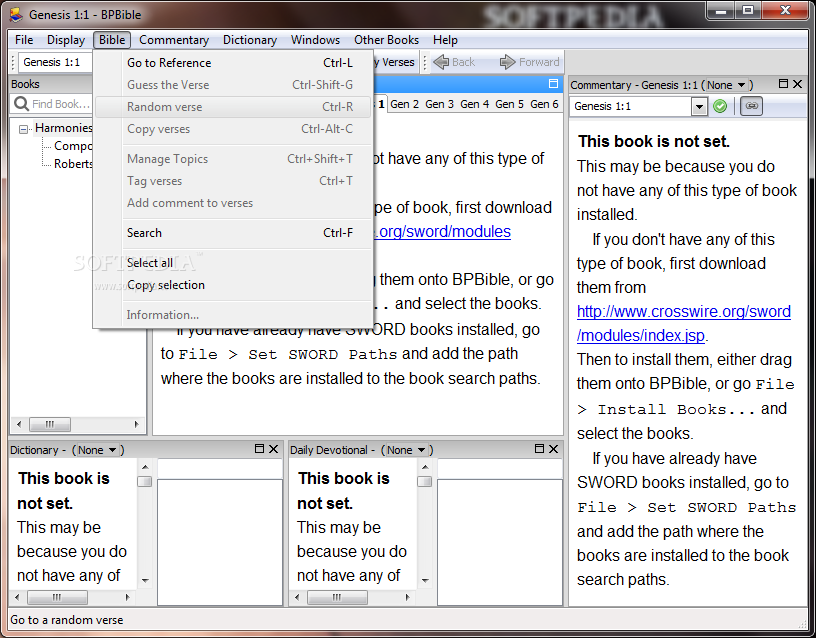Click the Genesis 1:1 reference toolbar field

pos(55,62)
